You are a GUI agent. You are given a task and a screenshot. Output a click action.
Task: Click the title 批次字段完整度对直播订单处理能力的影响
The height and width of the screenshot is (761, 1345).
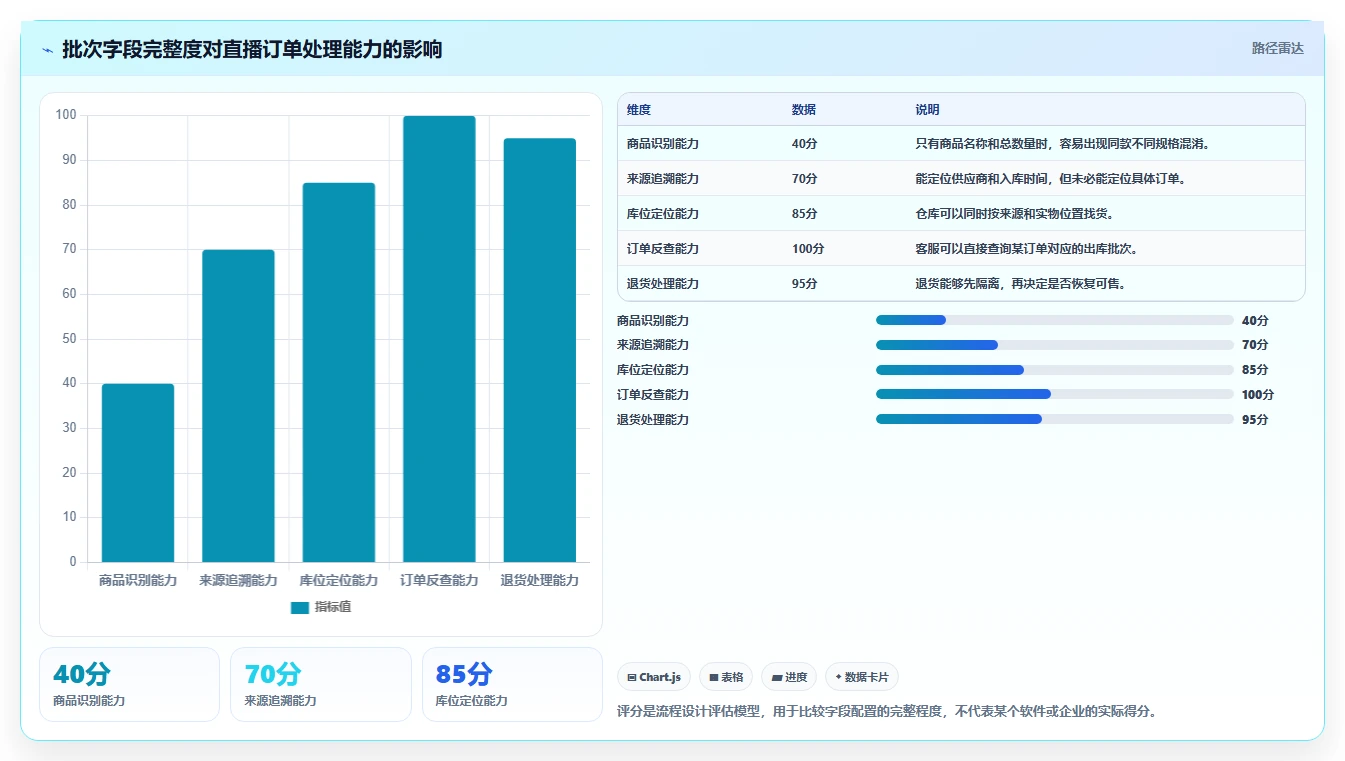(252, 49)
